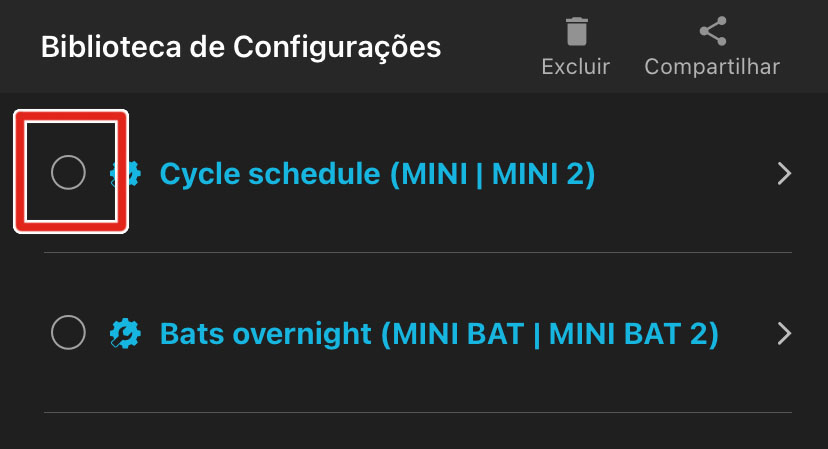828x449 pixels.
Task: Click the Biblioteca de Configurações header title
Action: pos(241,47)
